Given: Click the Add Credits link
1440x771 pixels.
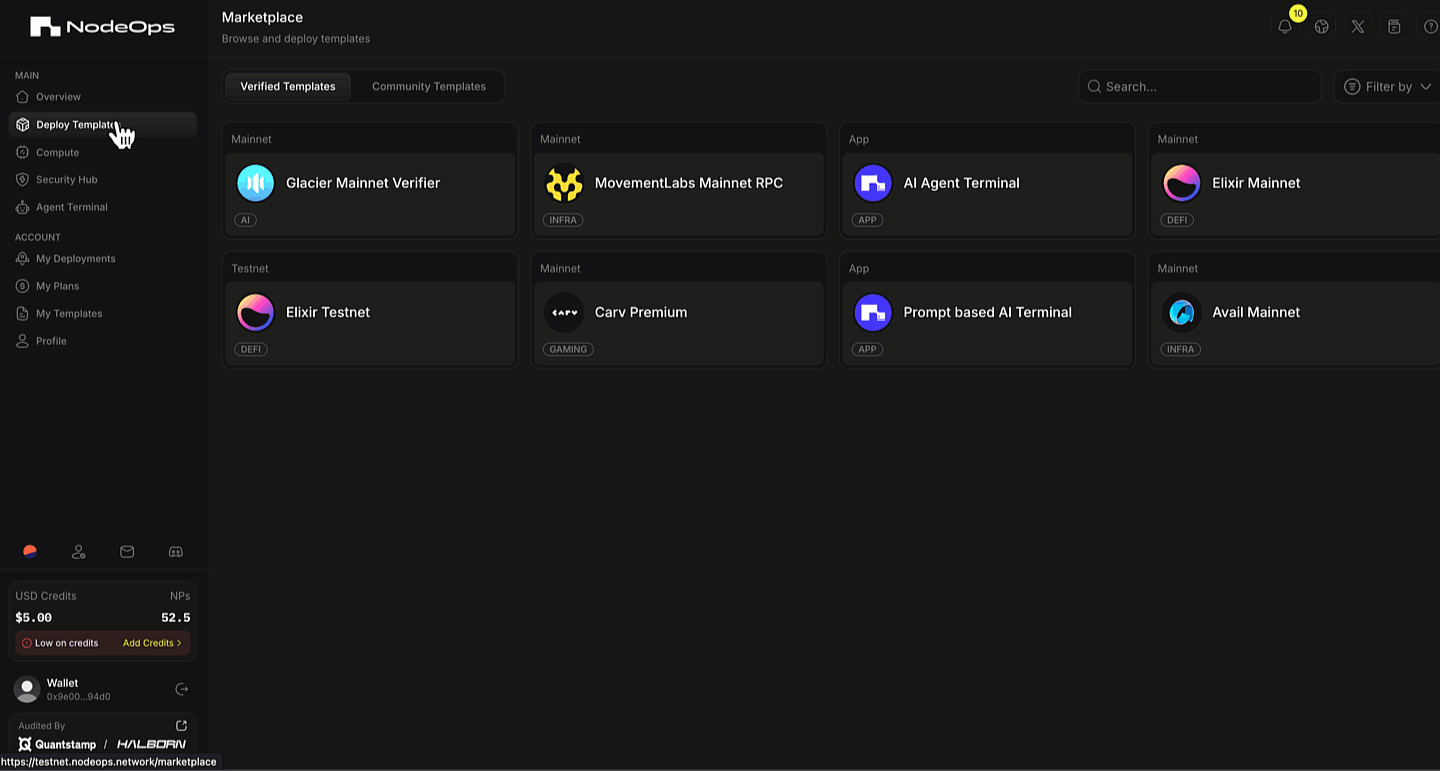Looking at the screenshot, I should 152,643.
